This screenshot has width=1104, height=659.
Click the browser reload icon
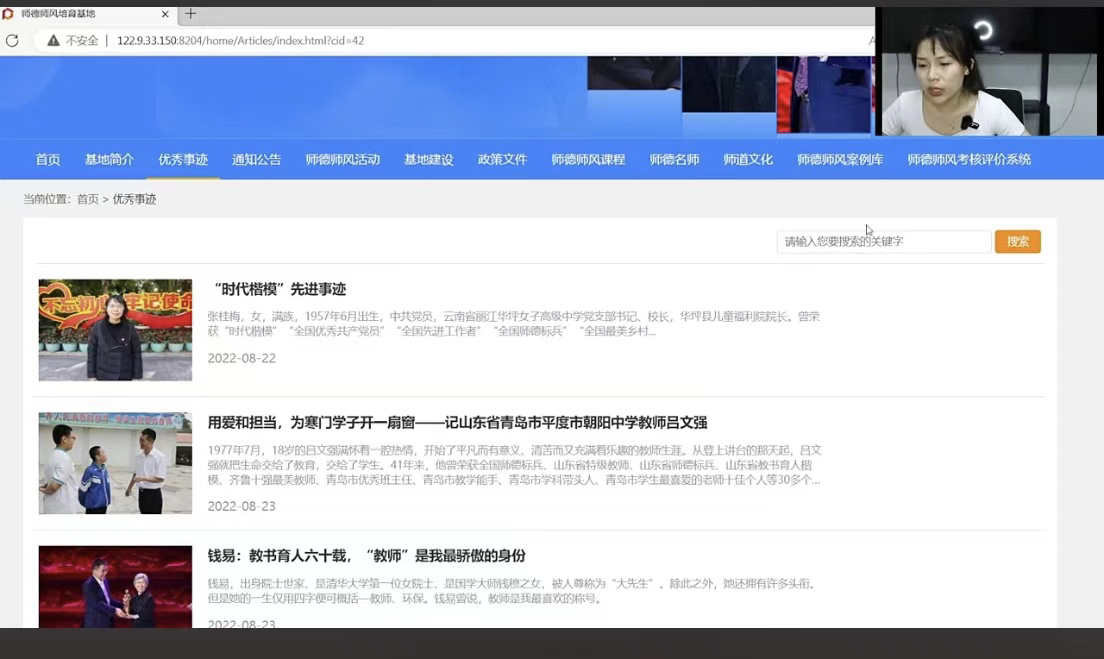(12, 41)
